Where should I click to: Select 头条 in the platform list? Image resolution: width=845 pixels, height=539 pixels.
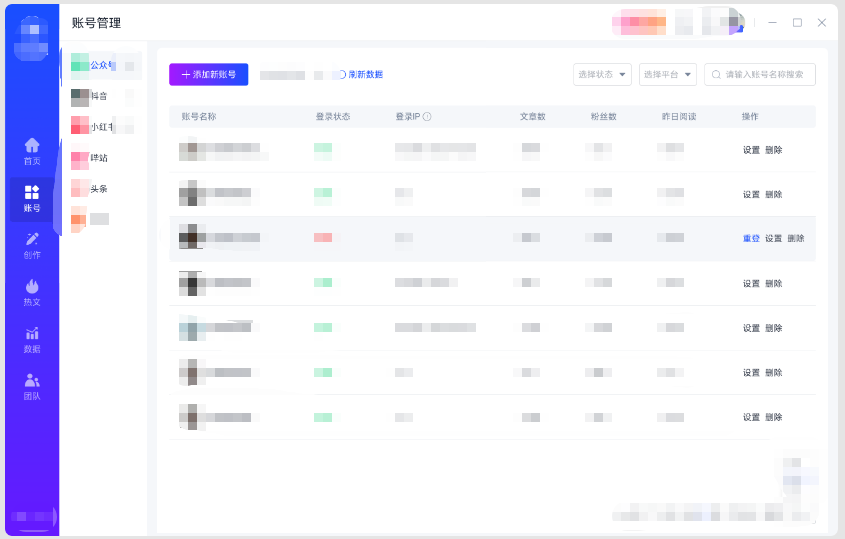tap(98, 189)
